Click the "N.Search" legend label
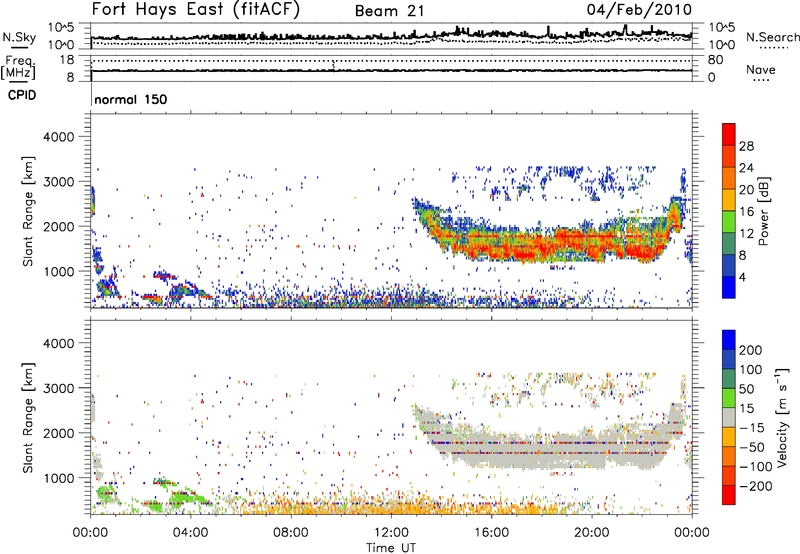The image size is (800, 554). coord(772,37)
